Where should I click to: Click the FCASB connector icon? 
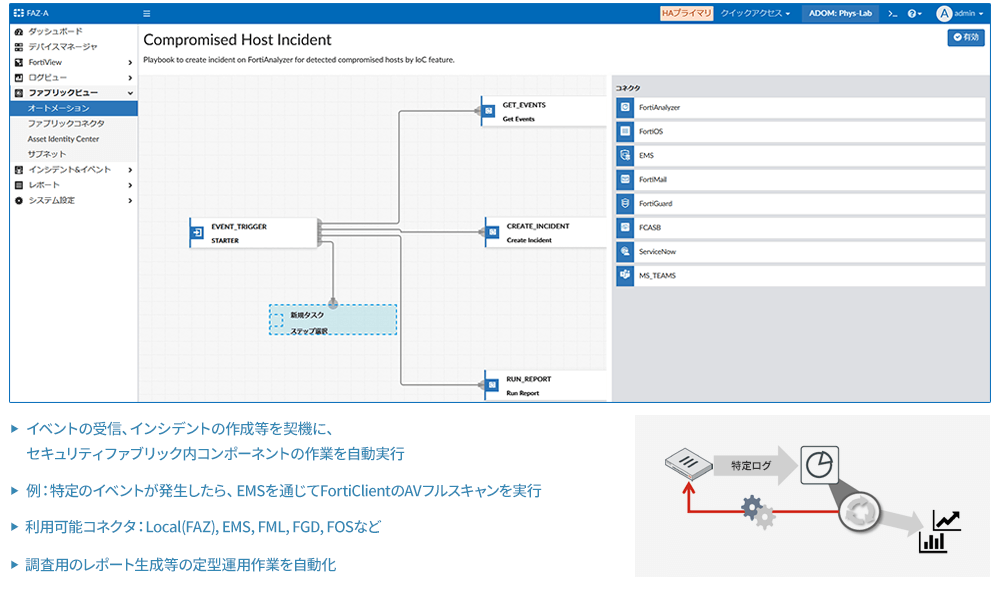[x=625, y=228]
